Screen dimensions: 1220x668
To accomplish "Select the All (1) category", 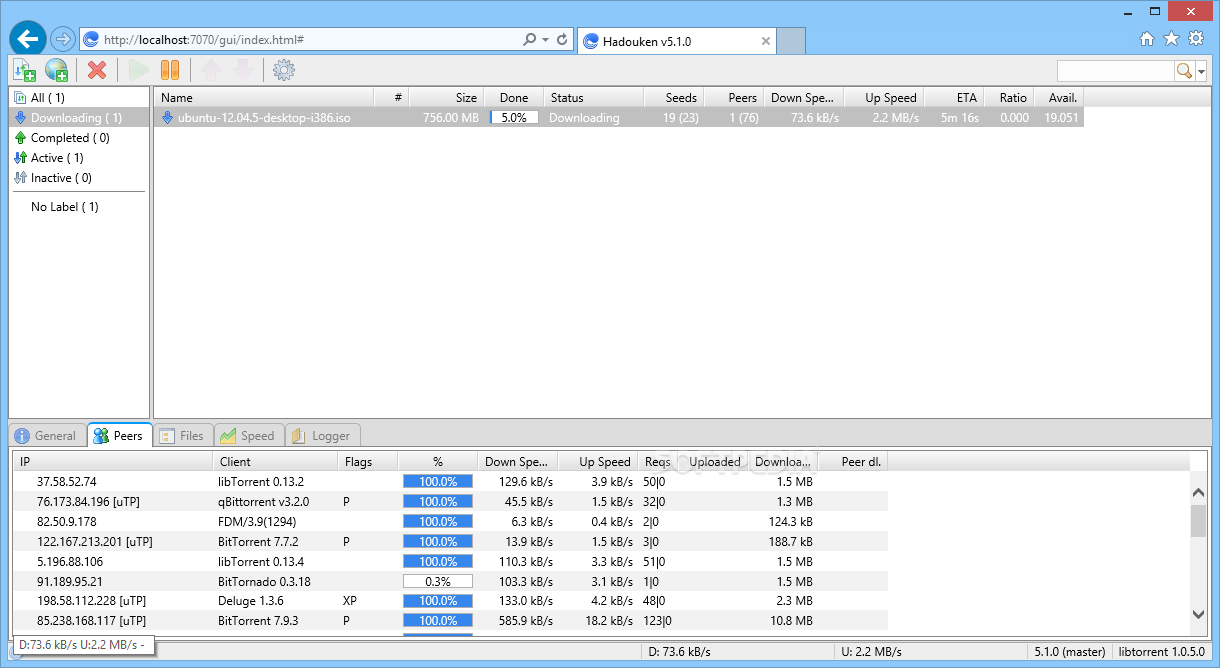I will click(79, 98).
